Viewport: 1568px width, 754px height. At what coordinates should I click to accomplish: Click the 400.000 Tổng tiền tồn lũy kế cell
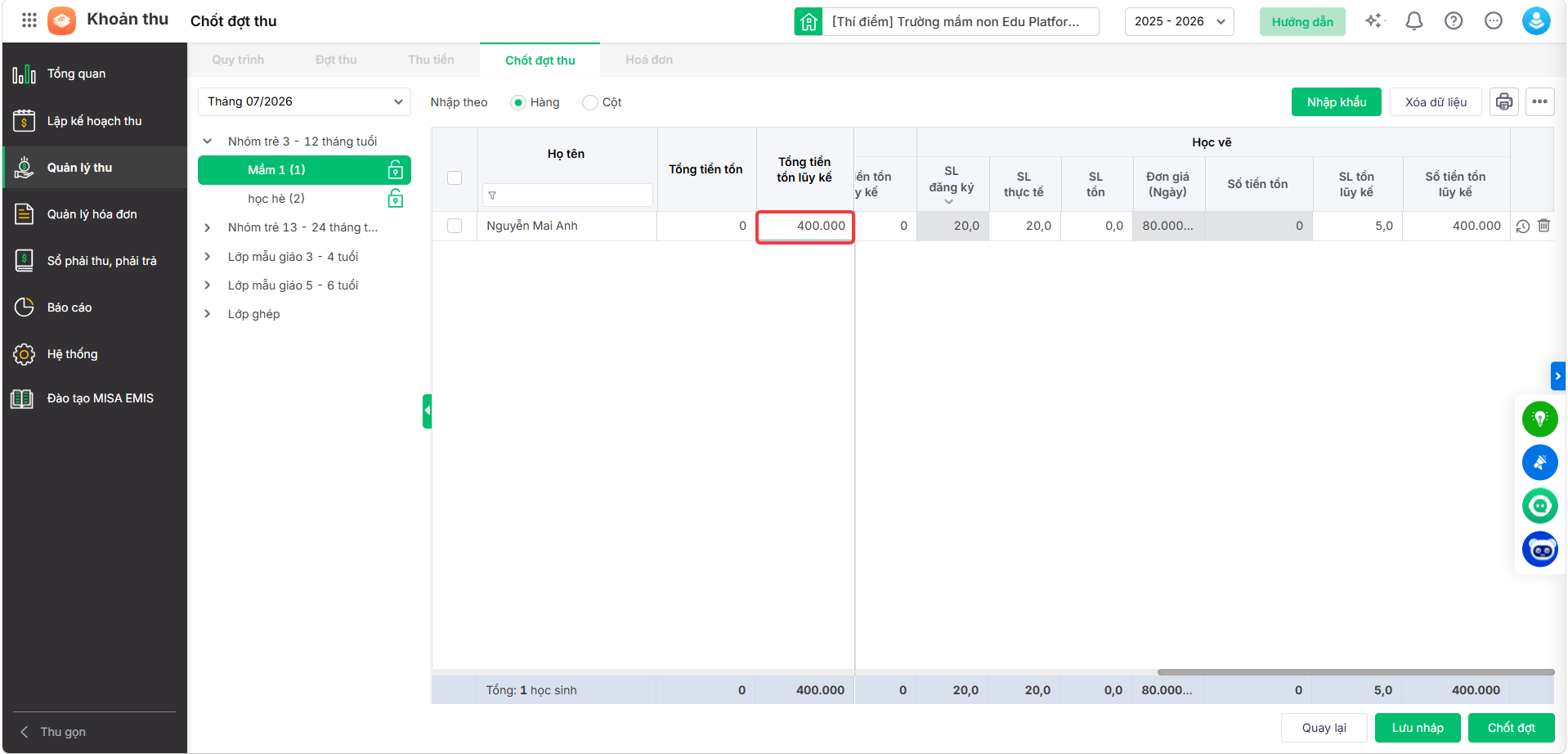pos(805,227)
